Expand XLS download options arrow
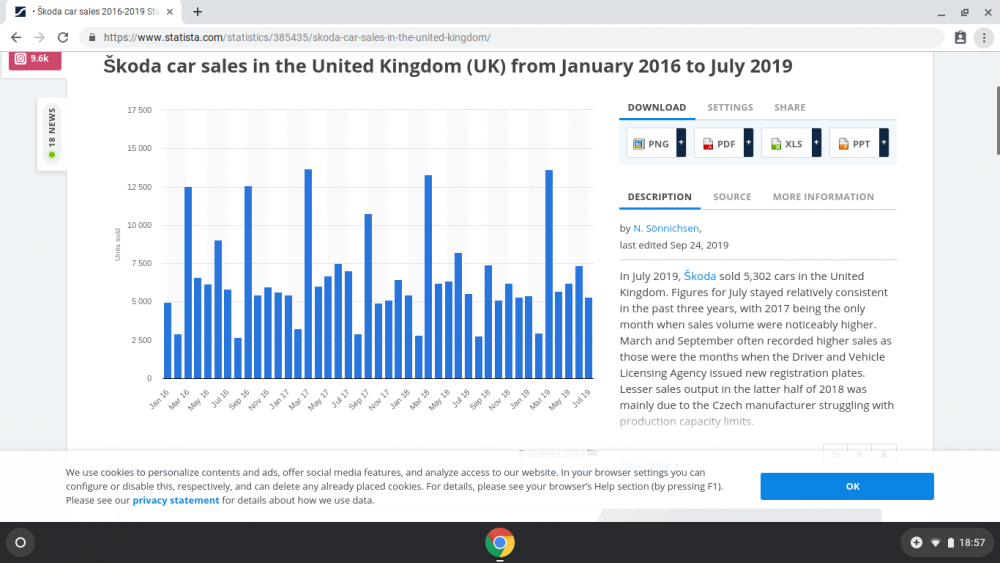 (816, 143)
